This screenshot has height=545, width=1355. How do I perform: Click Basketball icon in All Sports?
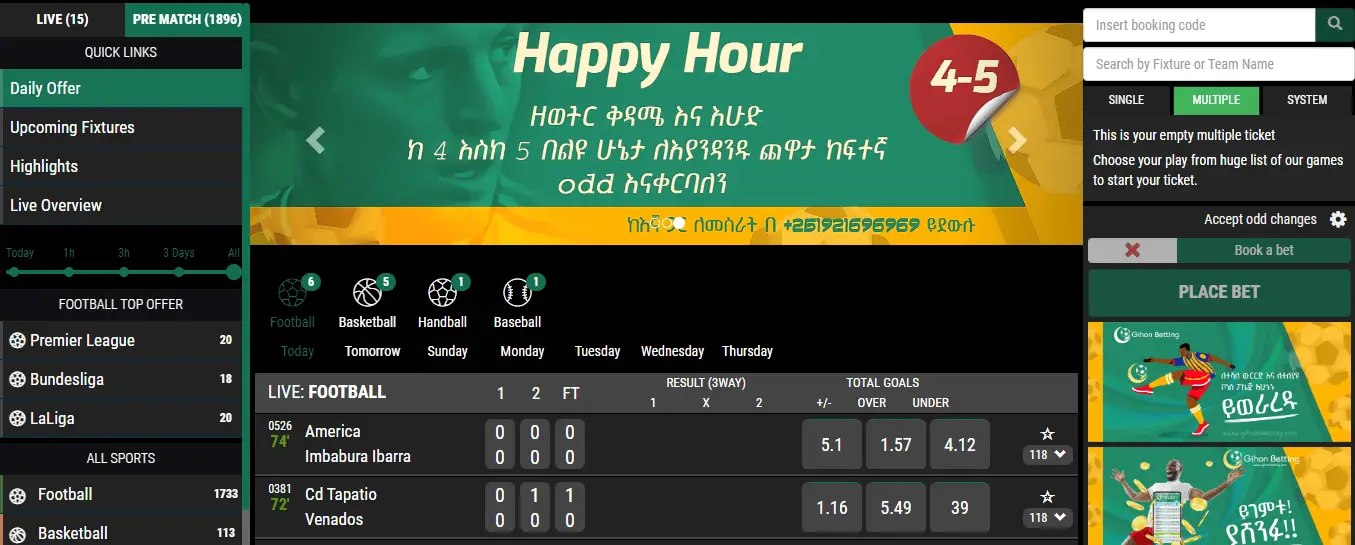[17, 534]
